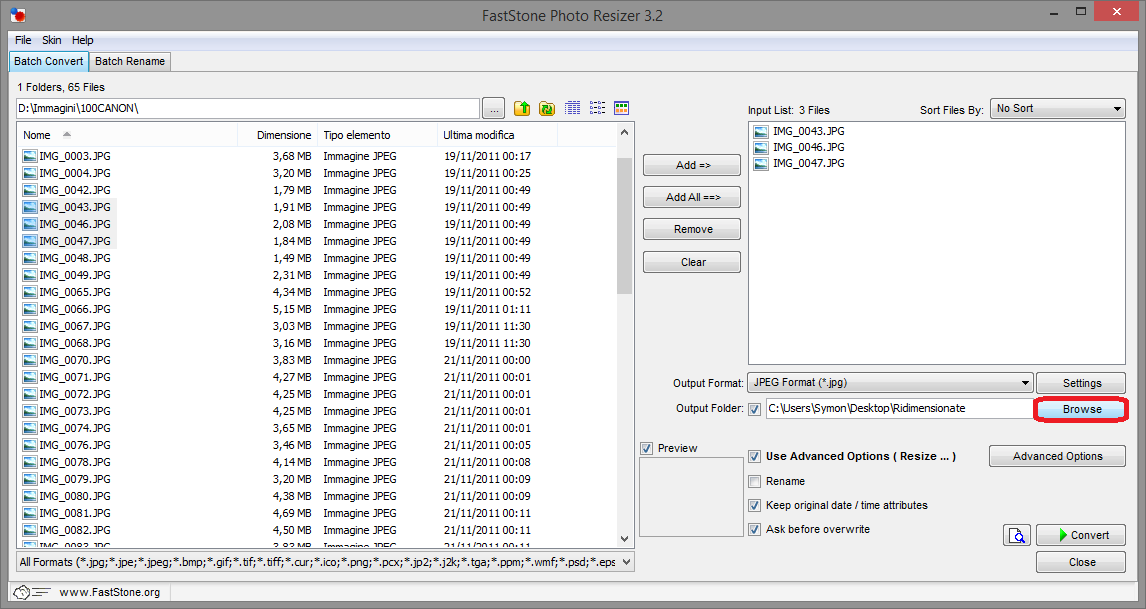This screenshot has width=1146, height=609.
Task: Open the Skin menu
Action: pos(52,40)
